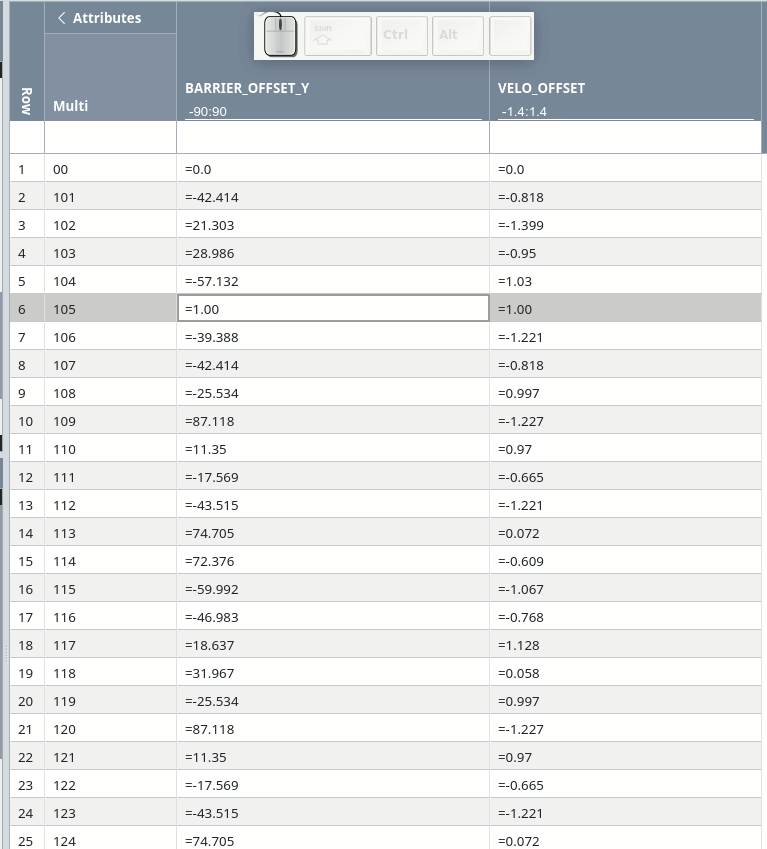Select the Multi column header
The width and height of the screenshot is (767, 849).
coord(70,106)
